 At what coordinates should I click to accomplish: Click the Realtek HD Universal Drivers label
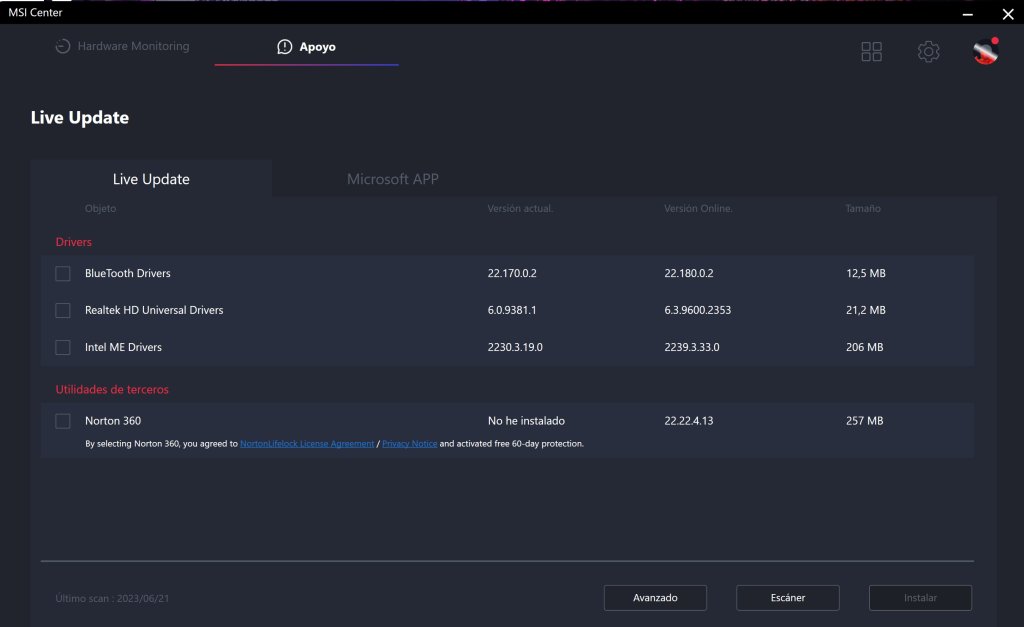pyautogui.click(x=154, y=310)
